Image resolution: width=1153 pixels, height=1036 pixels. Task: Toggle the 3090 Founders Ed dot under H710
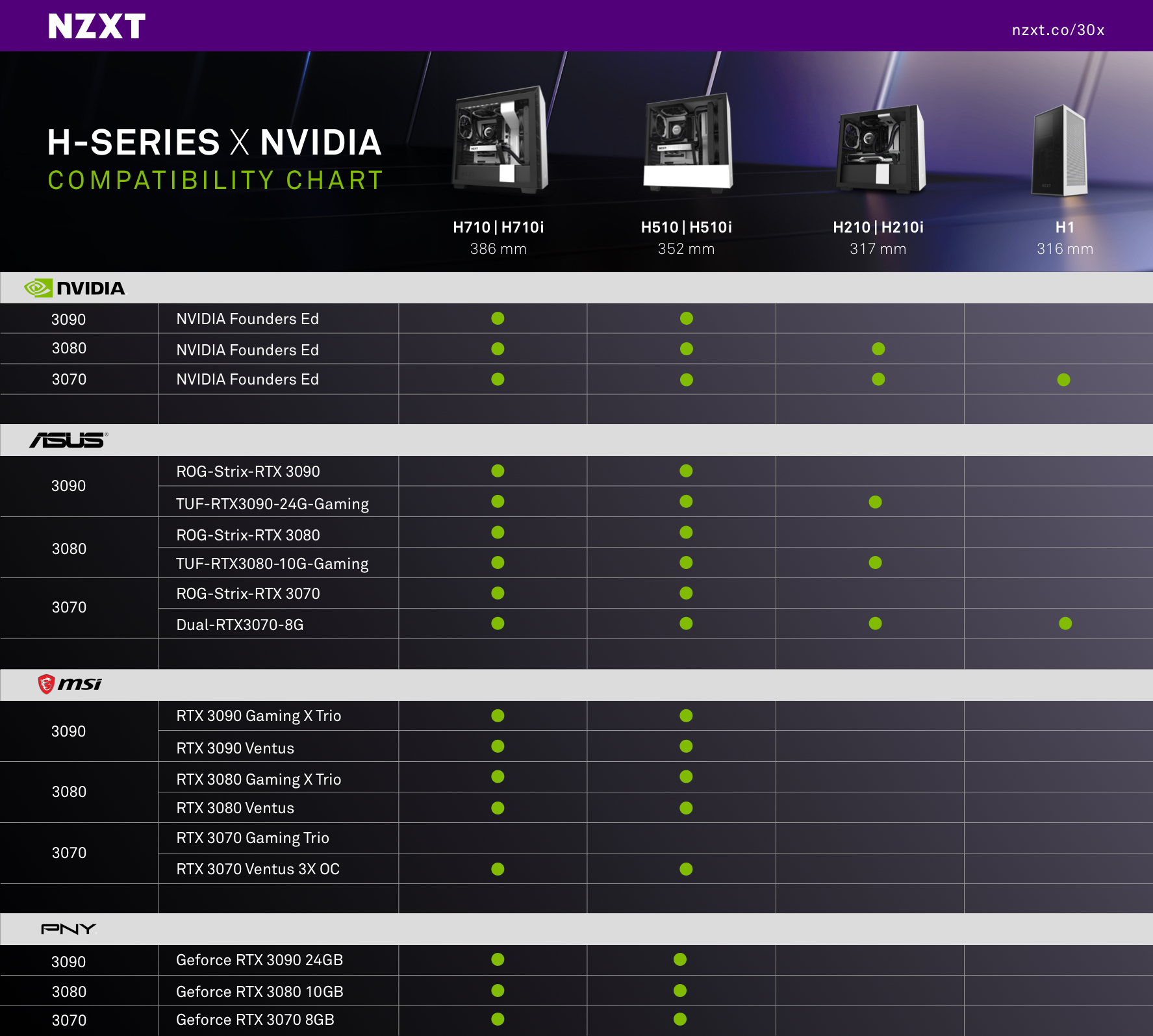[x=496, y=318]
